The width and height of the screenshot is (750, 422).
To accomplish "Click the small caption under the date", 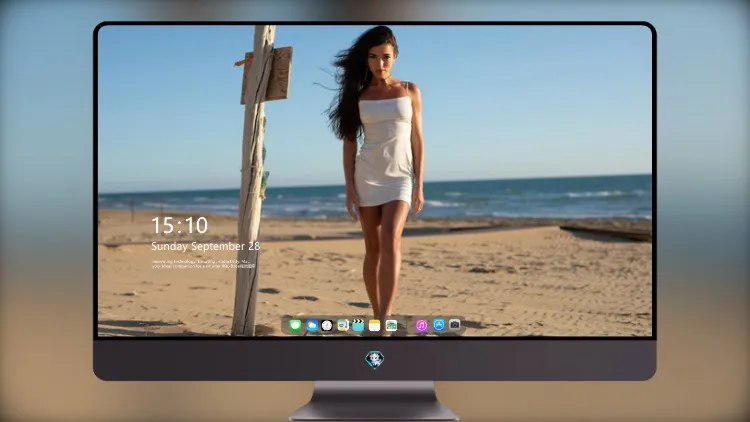I will pyautogui.click(x=204, y=264).
